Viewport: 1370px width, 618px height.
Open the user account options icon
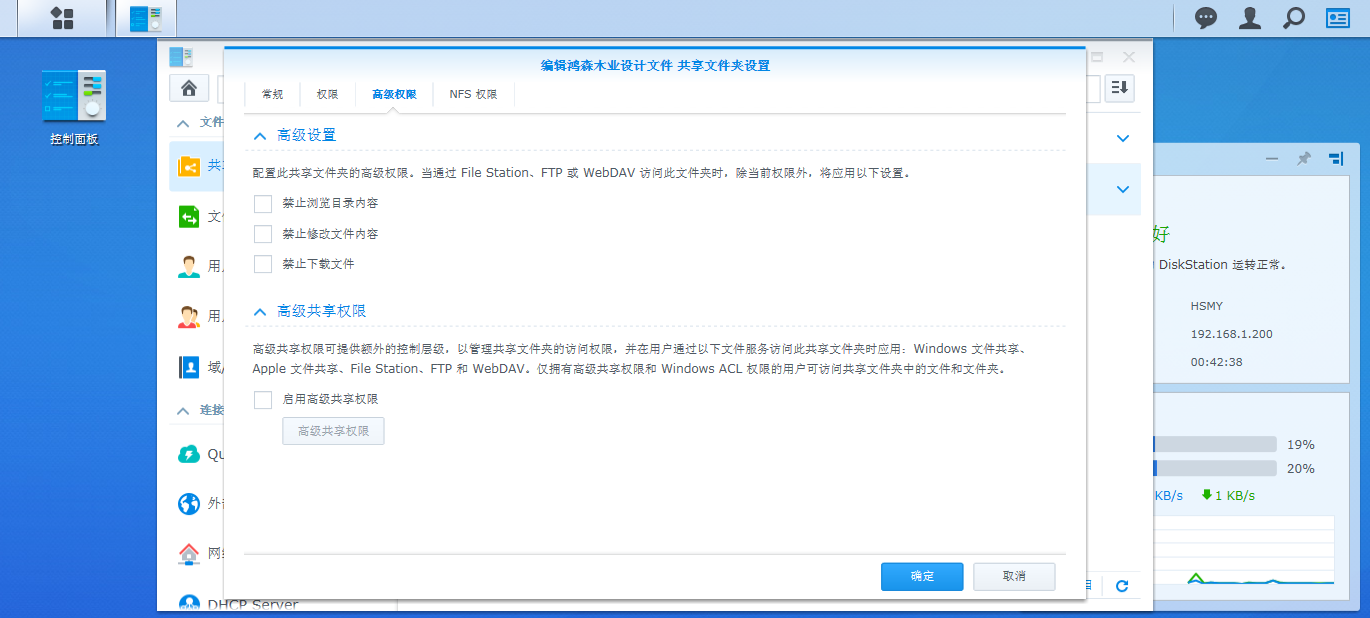click(1250, 18)
